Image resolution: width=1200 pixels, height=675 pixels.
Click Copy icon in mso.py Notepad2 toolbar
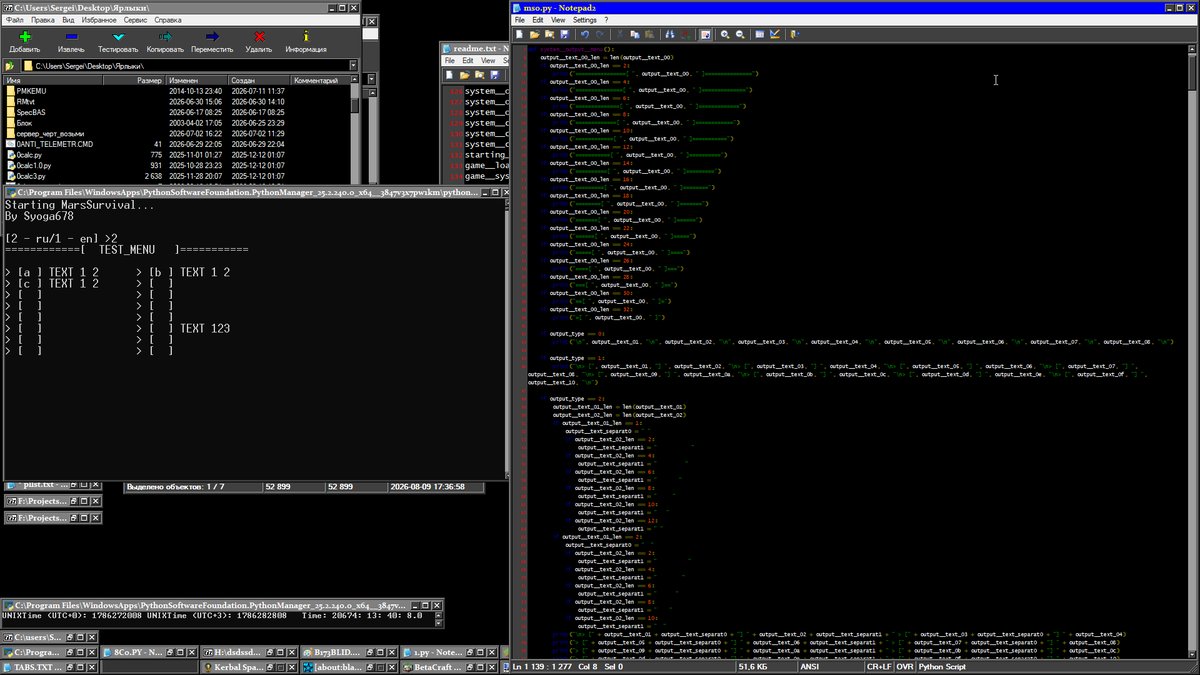click(x=634, y=34)
